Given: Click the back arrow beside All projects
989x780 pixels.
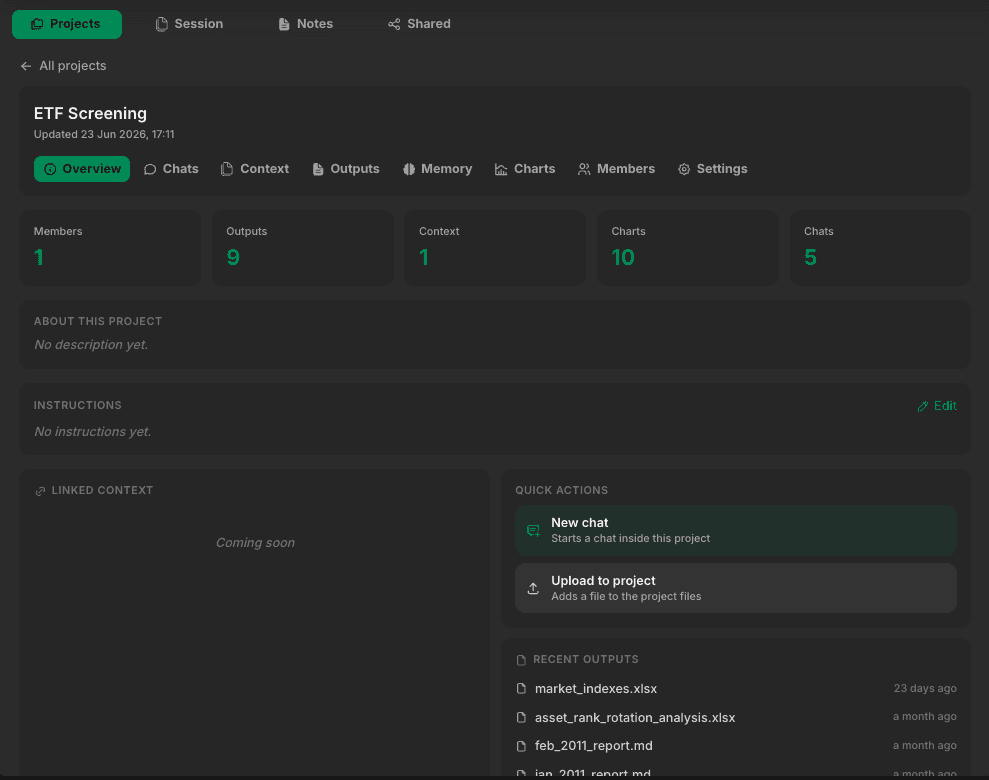Looking at the screenshot, I should coord(26,66).
